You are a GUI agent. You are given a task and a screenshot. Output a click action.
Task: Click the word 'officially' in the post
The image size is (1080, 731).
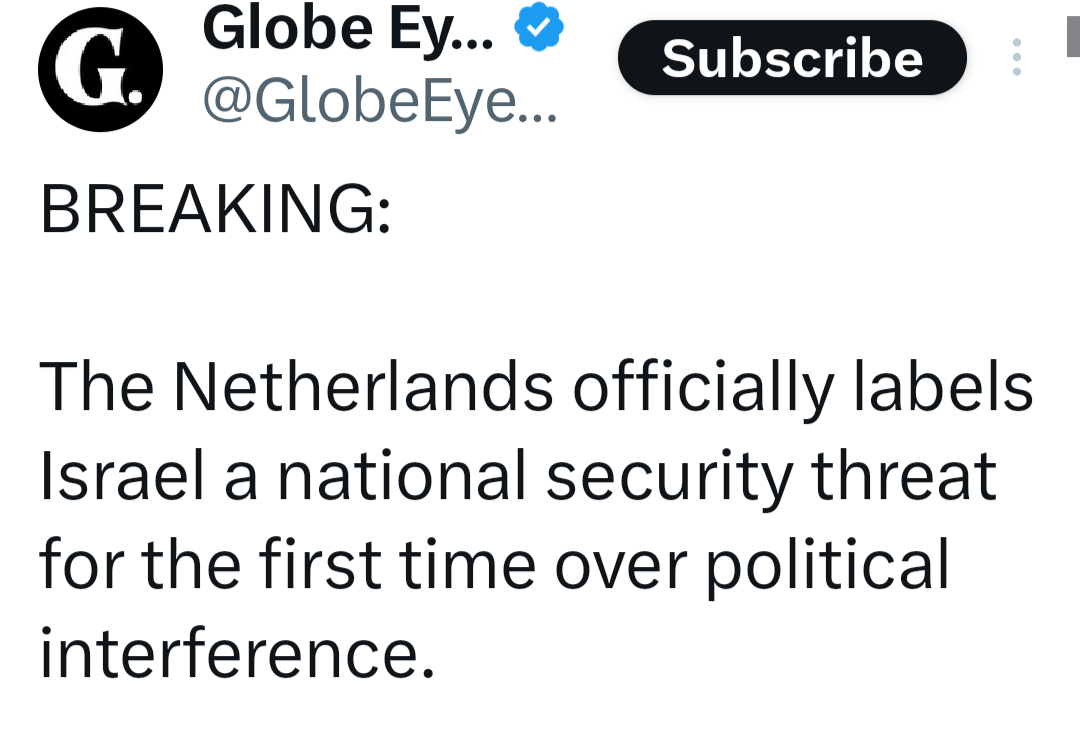(703, 389)
